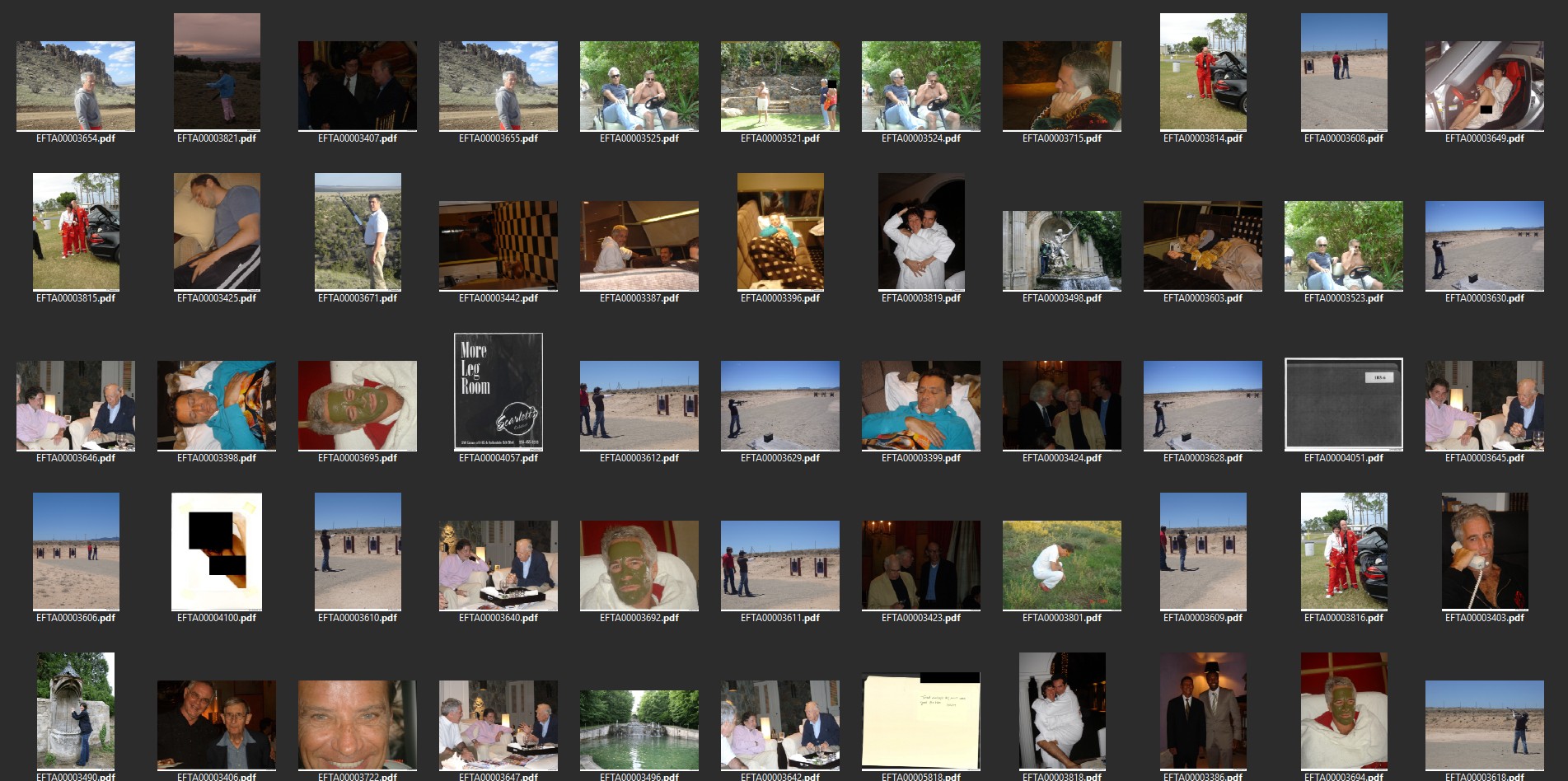
Task: Open the EFTA00003406.pdf thumbnail
Action: tap(217, 725)
